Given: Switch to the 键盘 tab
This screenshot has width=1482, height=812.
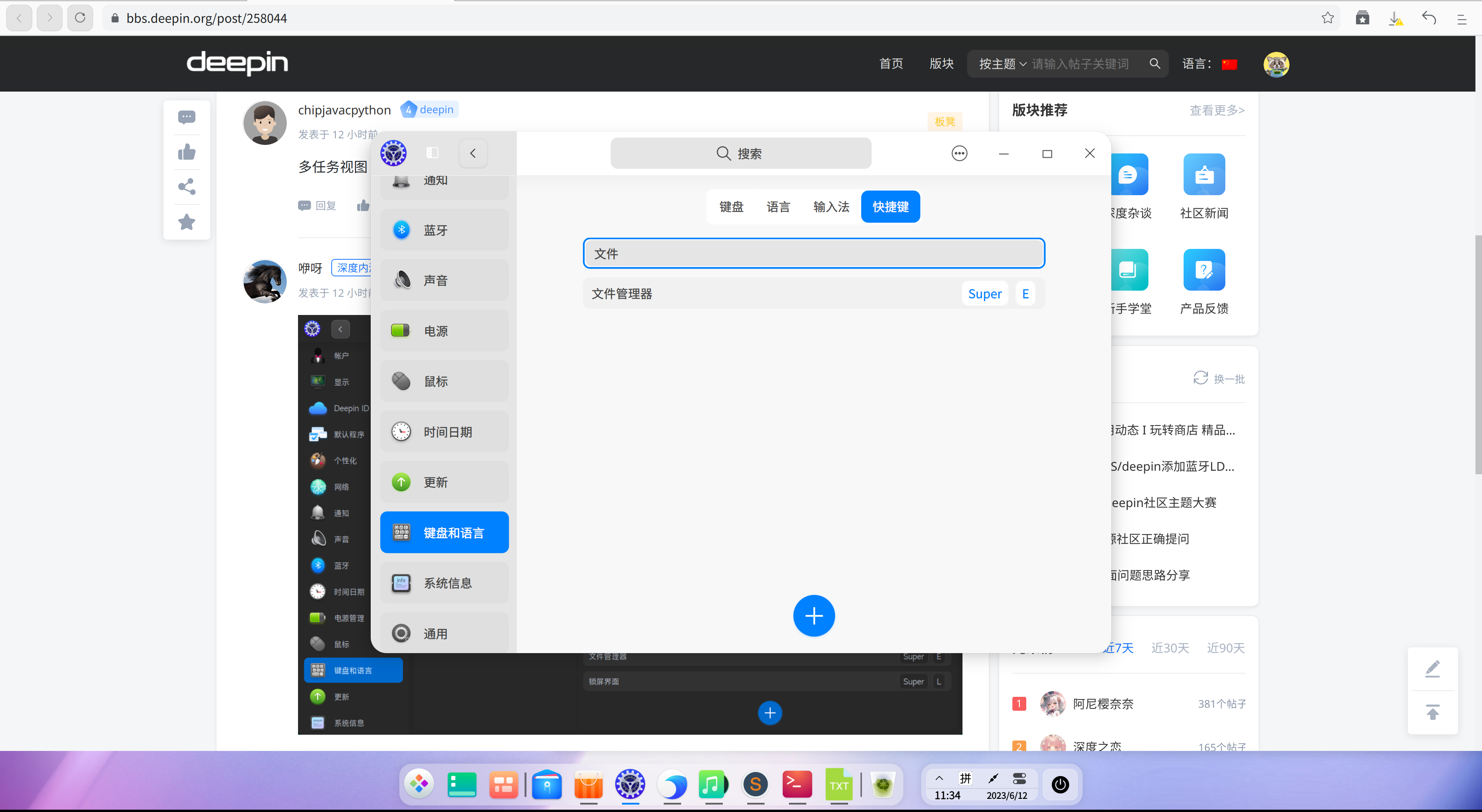Looking at the screenshot, I should [x=731, y=206].
